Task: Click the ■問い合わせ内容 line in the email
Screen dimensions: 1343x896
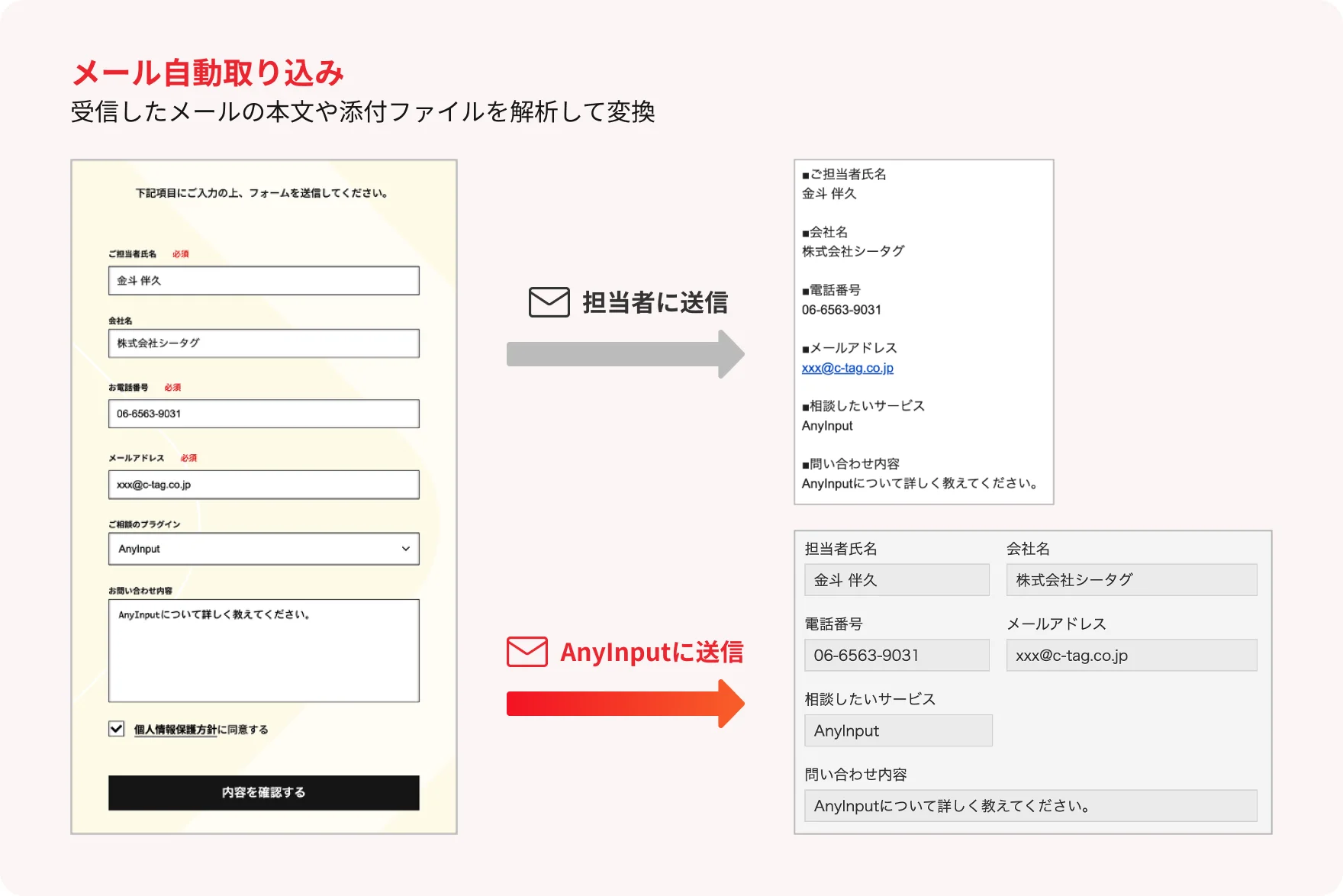Action: 851,464
